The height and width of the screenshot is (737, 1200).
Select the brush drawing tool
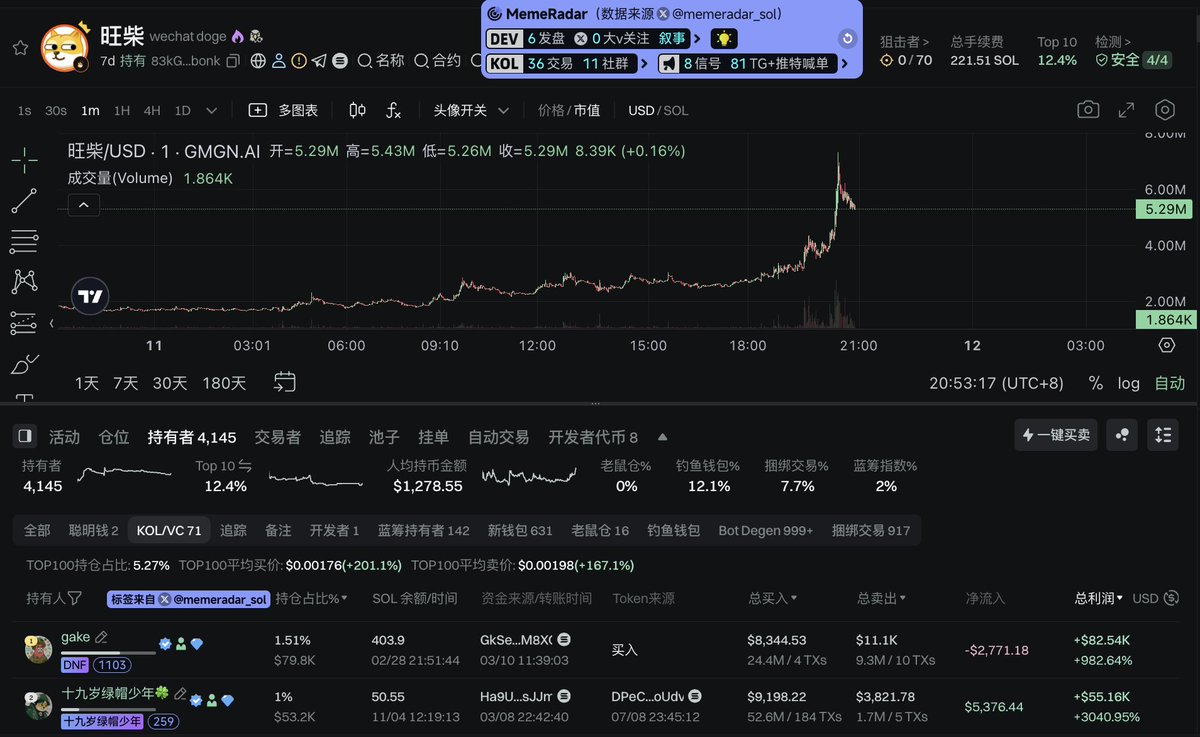(x=24, y=364)
